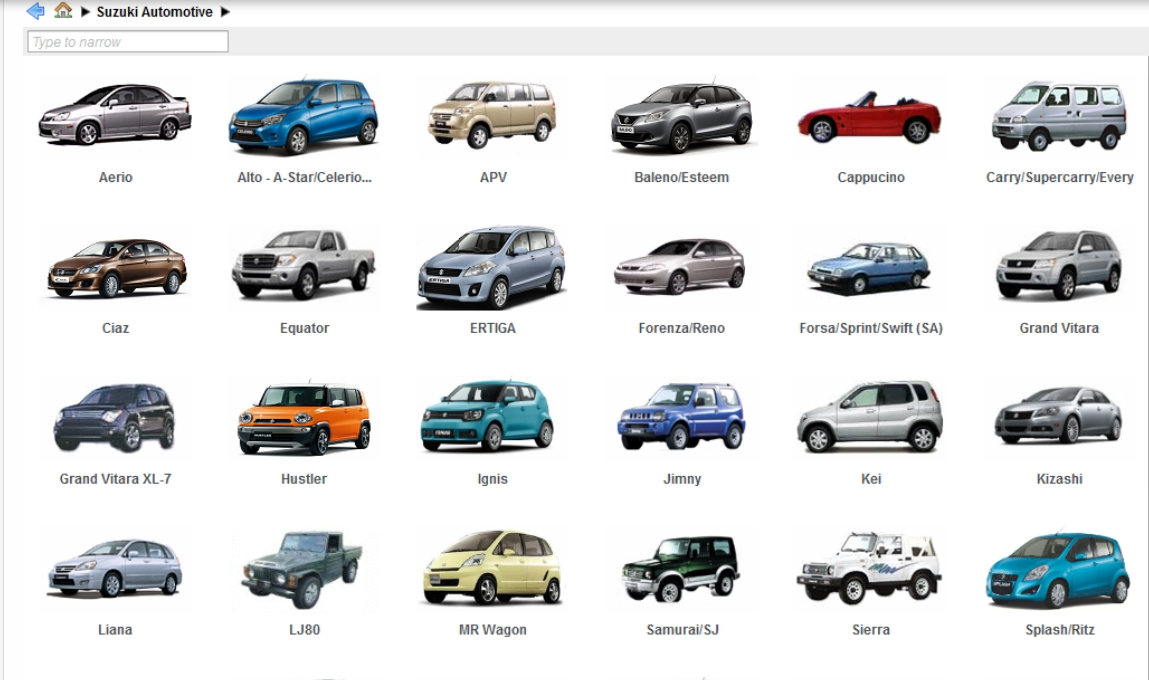
Task: Open the Carry/Supercarry/Every van image
Action: (x=1059, y=116)
